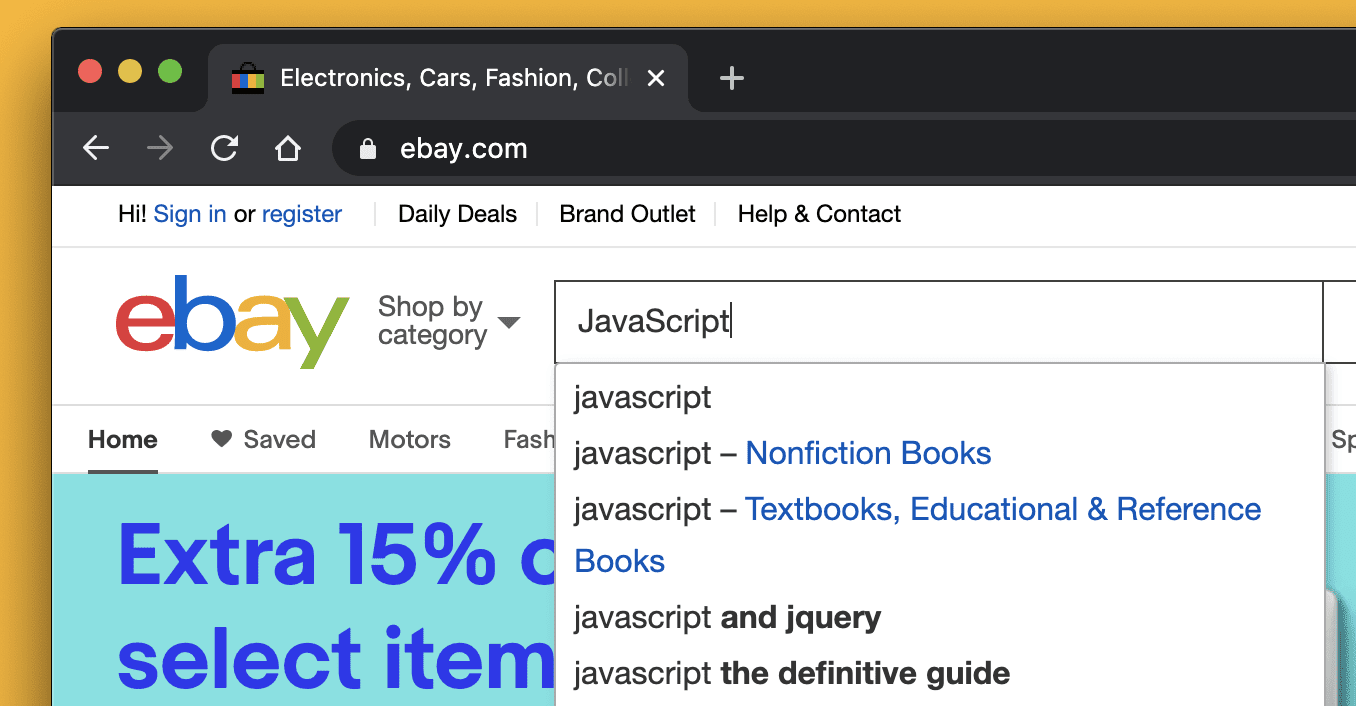Screen dimensions: 1356x706
Task: Reload the page
Action: tap(223, 148)
